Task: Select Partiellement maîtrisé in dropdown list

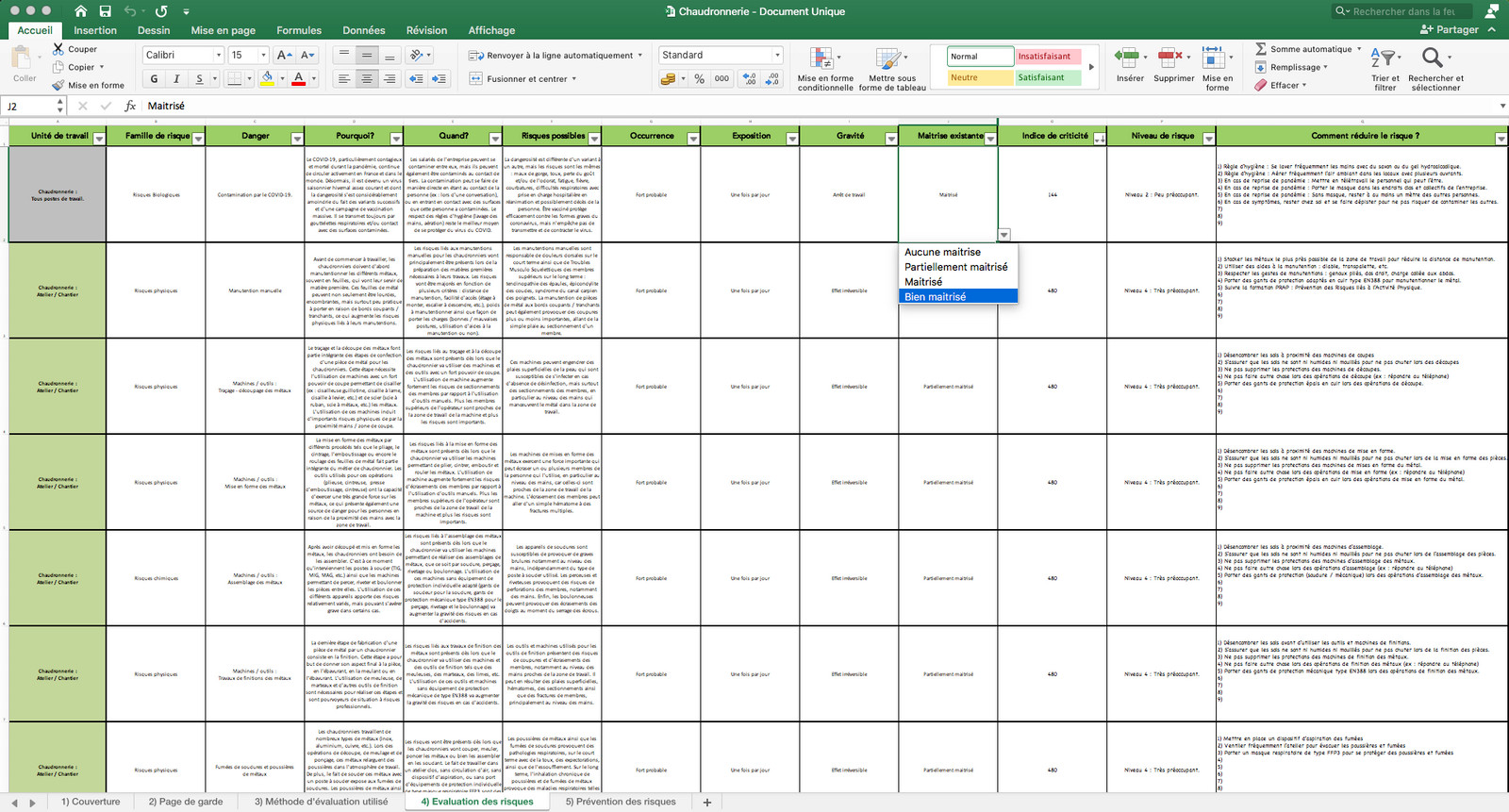Action: [x=956, y=267]
